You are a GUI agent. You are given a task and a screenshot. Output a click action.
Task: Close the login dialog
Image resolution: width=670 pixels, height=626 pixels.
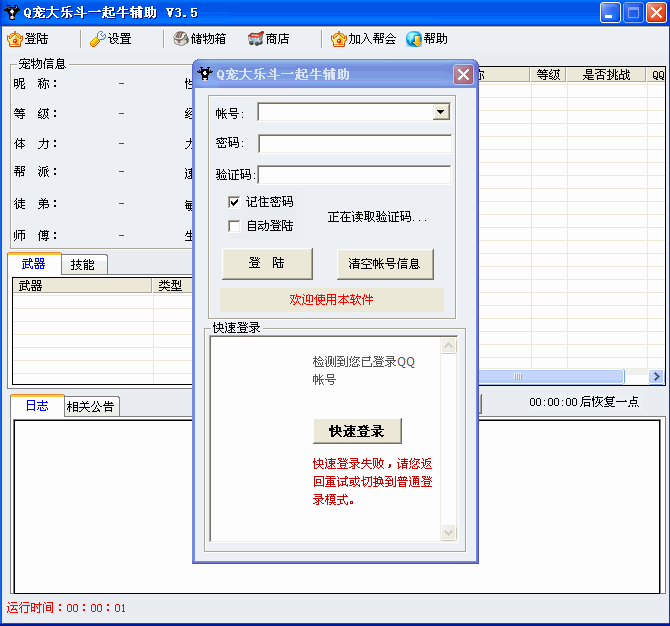pos(463,75)
